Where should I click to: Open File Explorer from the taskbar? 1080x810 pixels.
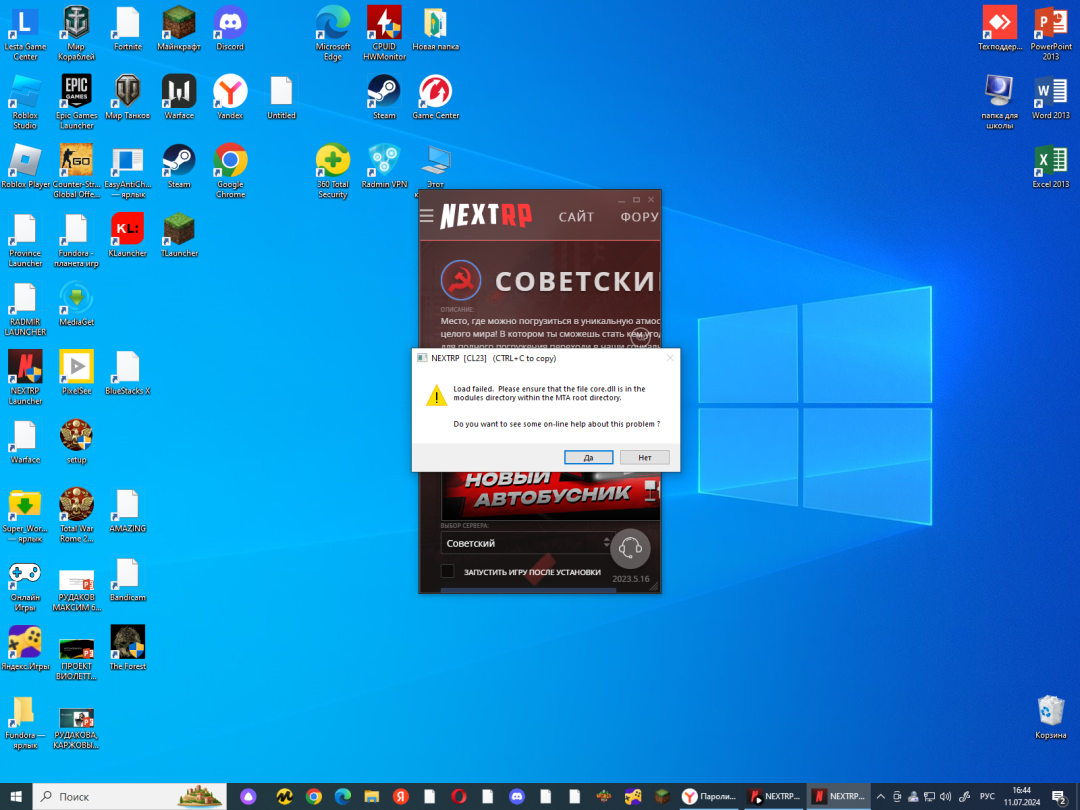click(371, 796)
